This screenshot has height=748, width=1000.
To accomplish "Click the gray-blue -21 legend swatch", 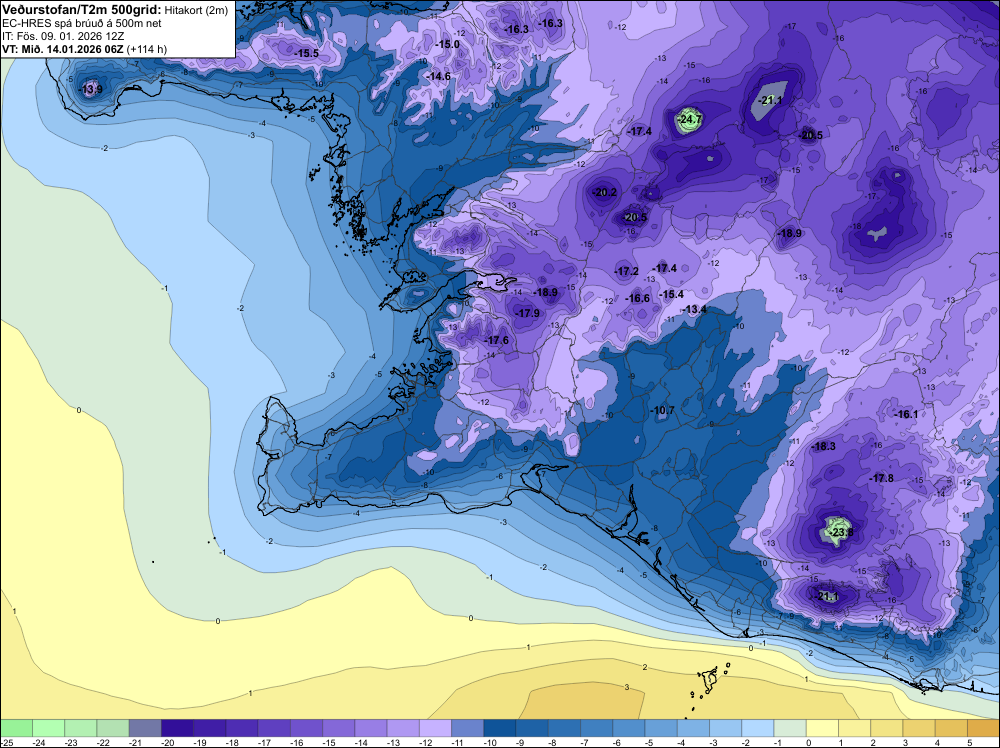I will (145, 728).
